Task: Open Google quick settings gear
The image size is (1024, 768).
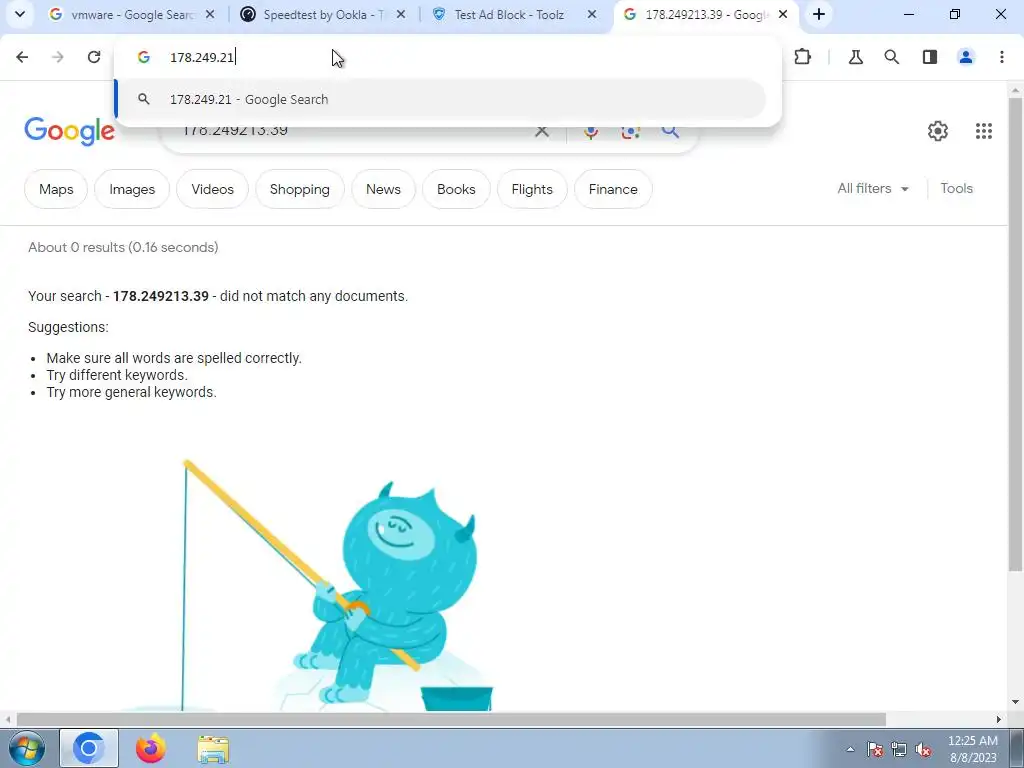Action: pyautogui.click(x=938, y=131)
